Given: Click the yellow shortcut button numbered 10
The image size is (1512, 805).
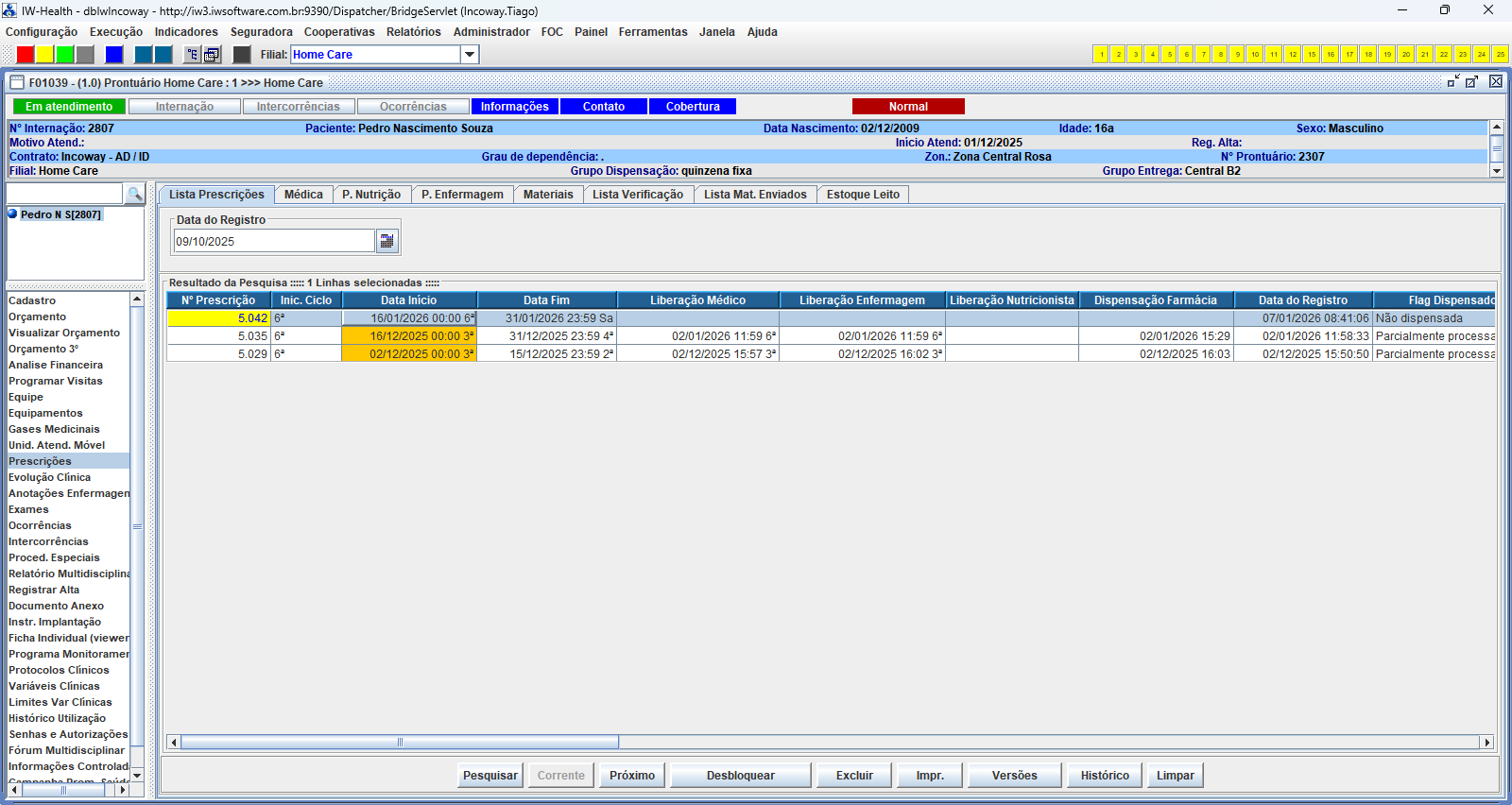Looking at the screenshot, I should 1254,55.
